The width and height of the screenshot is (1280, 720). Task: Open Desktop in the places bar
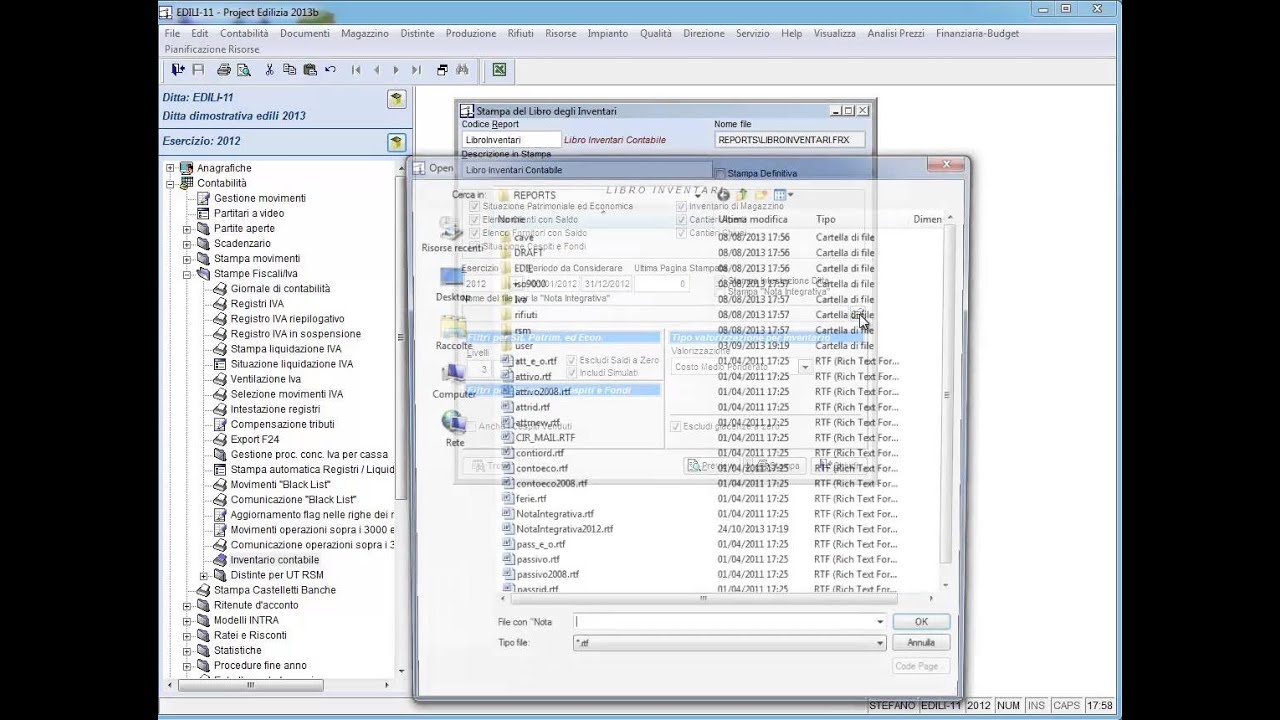tap(452, 284)
